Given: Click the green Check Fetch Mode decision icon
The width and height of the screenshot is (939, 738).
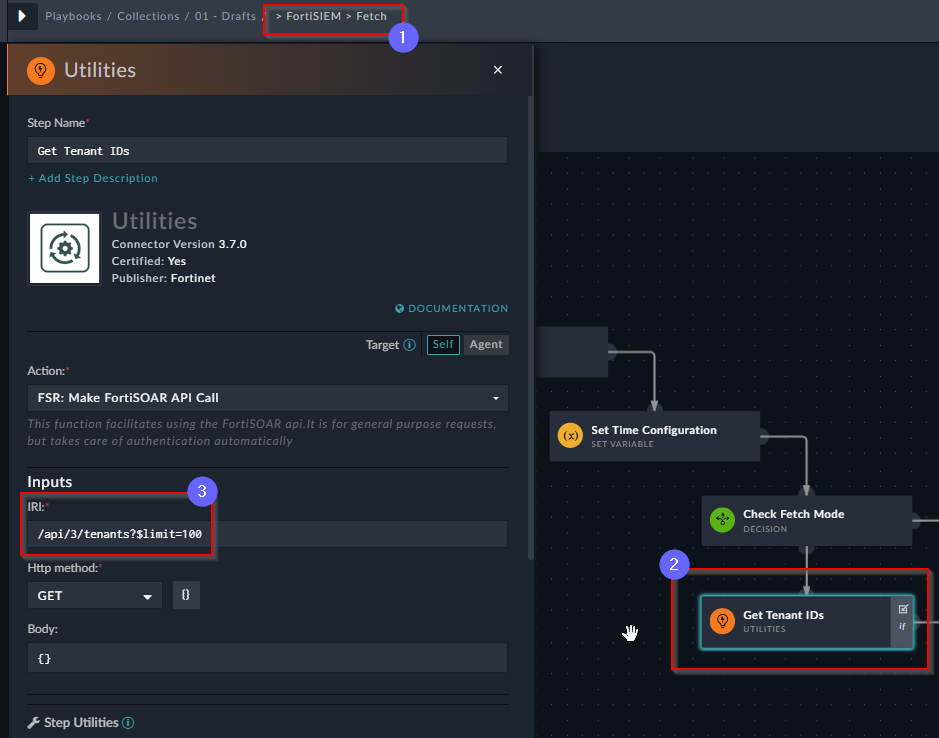Looking at the screenshot, I should click(722, 520).
